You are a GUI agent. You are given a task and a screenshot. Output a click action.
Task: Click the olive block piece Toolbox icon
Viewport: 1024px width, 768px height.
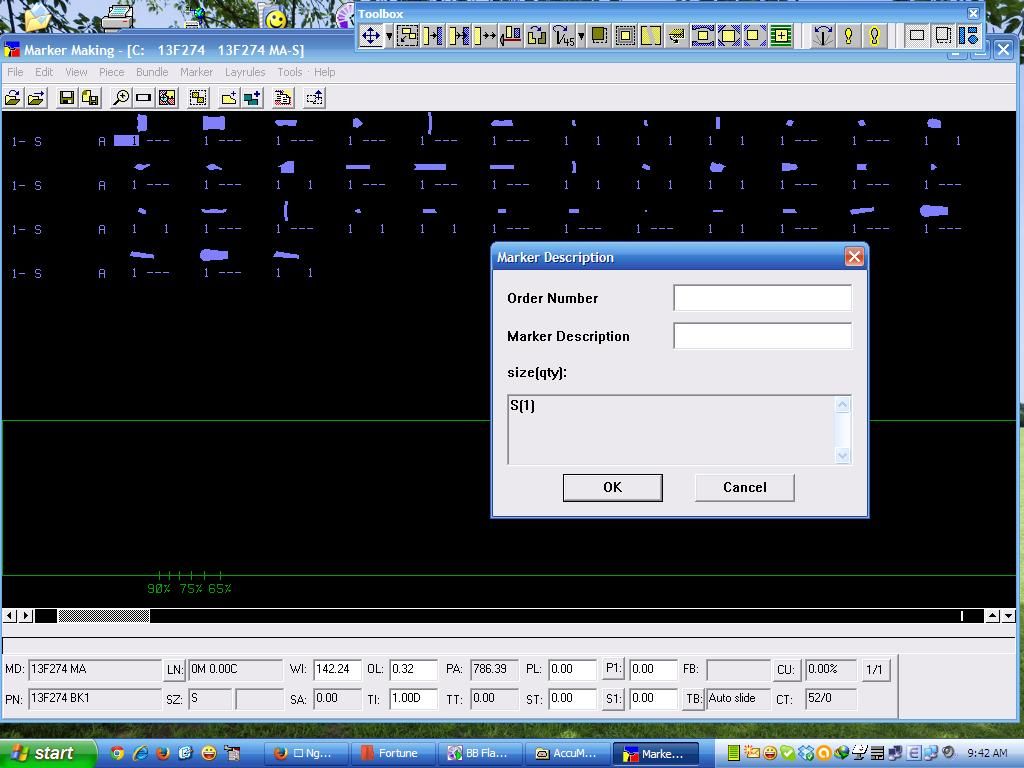click(x=599, y=35)
